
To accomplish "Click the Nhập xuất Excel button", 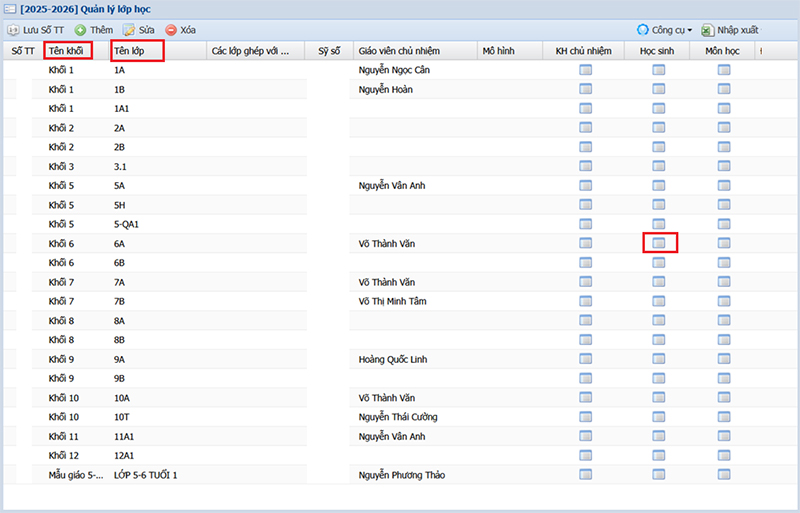I will point(730,30).
